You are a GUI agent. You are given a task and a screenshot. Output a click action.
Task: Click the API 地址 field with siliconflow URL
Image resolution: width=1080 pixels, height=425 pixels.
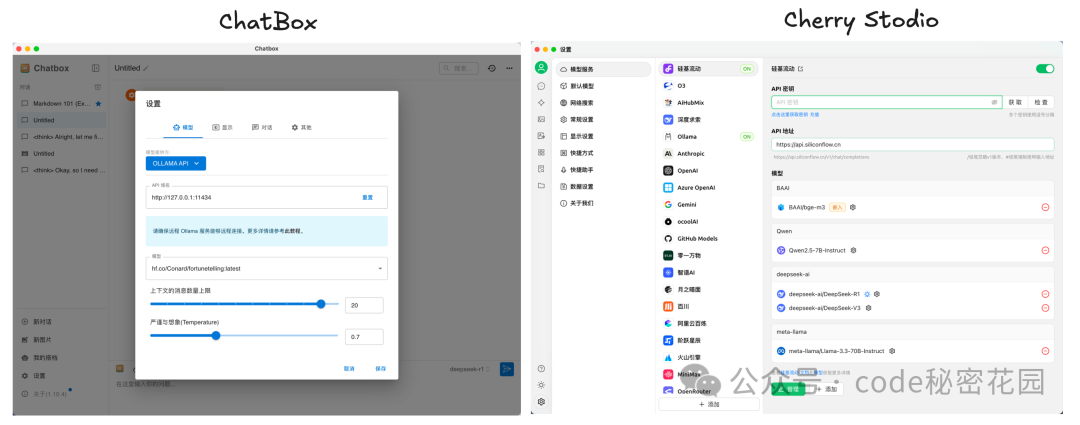coord(913,144)
